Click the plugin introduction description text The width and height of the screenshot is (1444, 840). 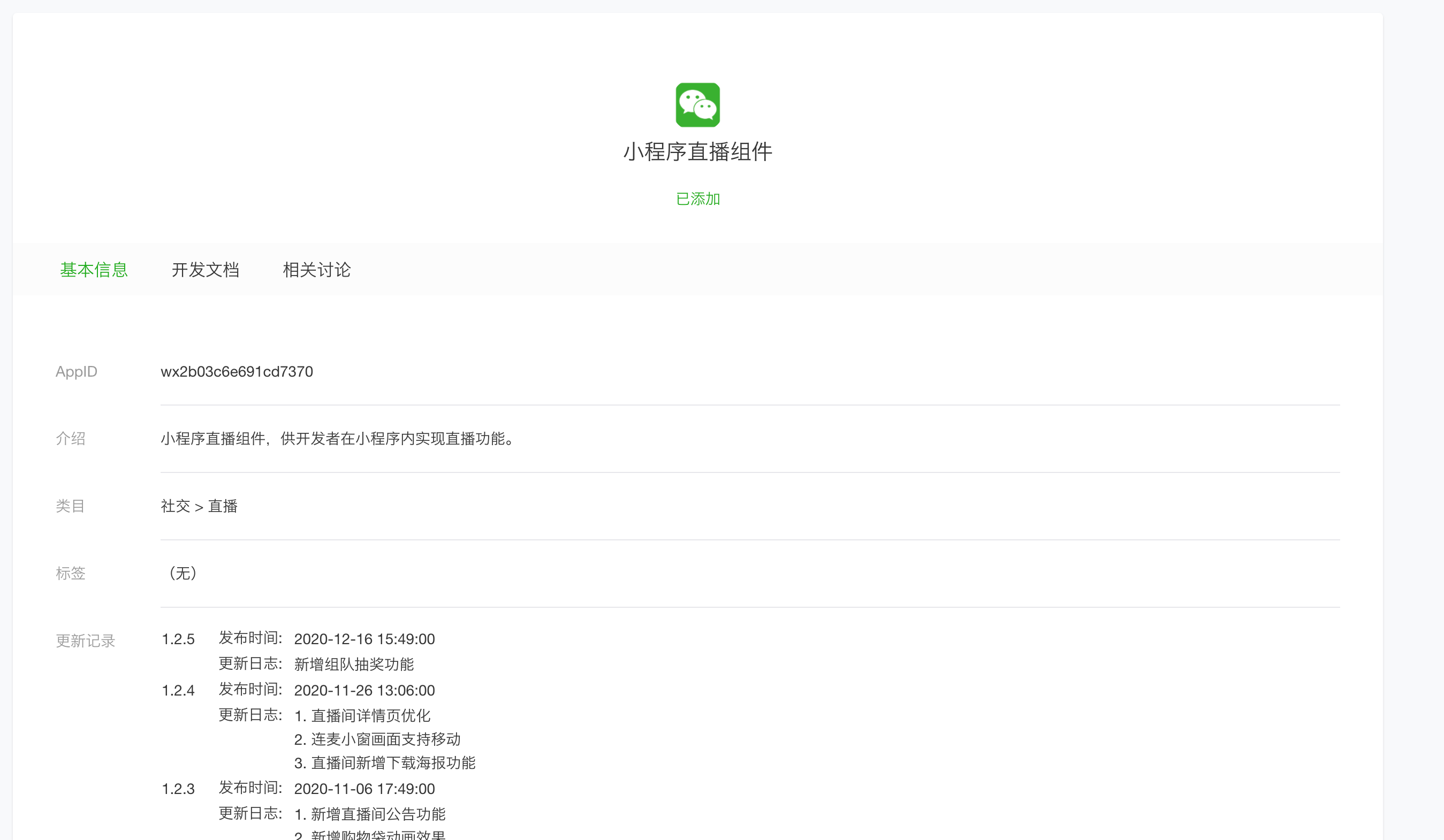coord(339,439)
